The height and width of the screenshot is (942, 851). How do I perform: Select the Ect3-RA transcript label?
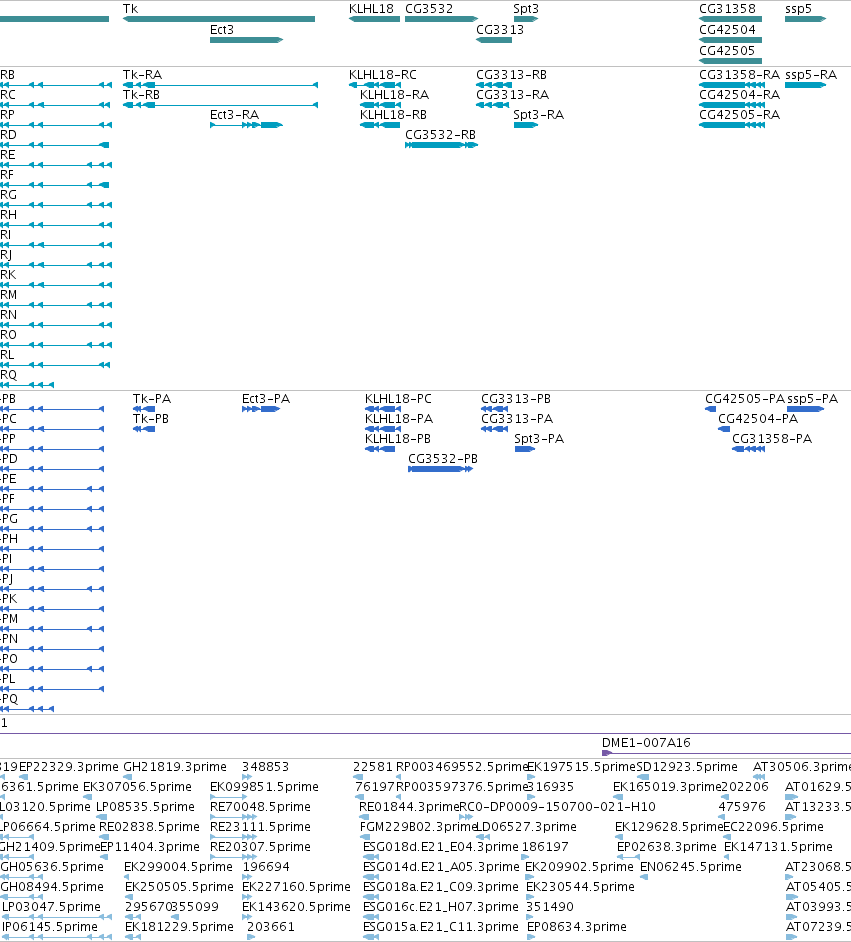(x=234, y=115)
